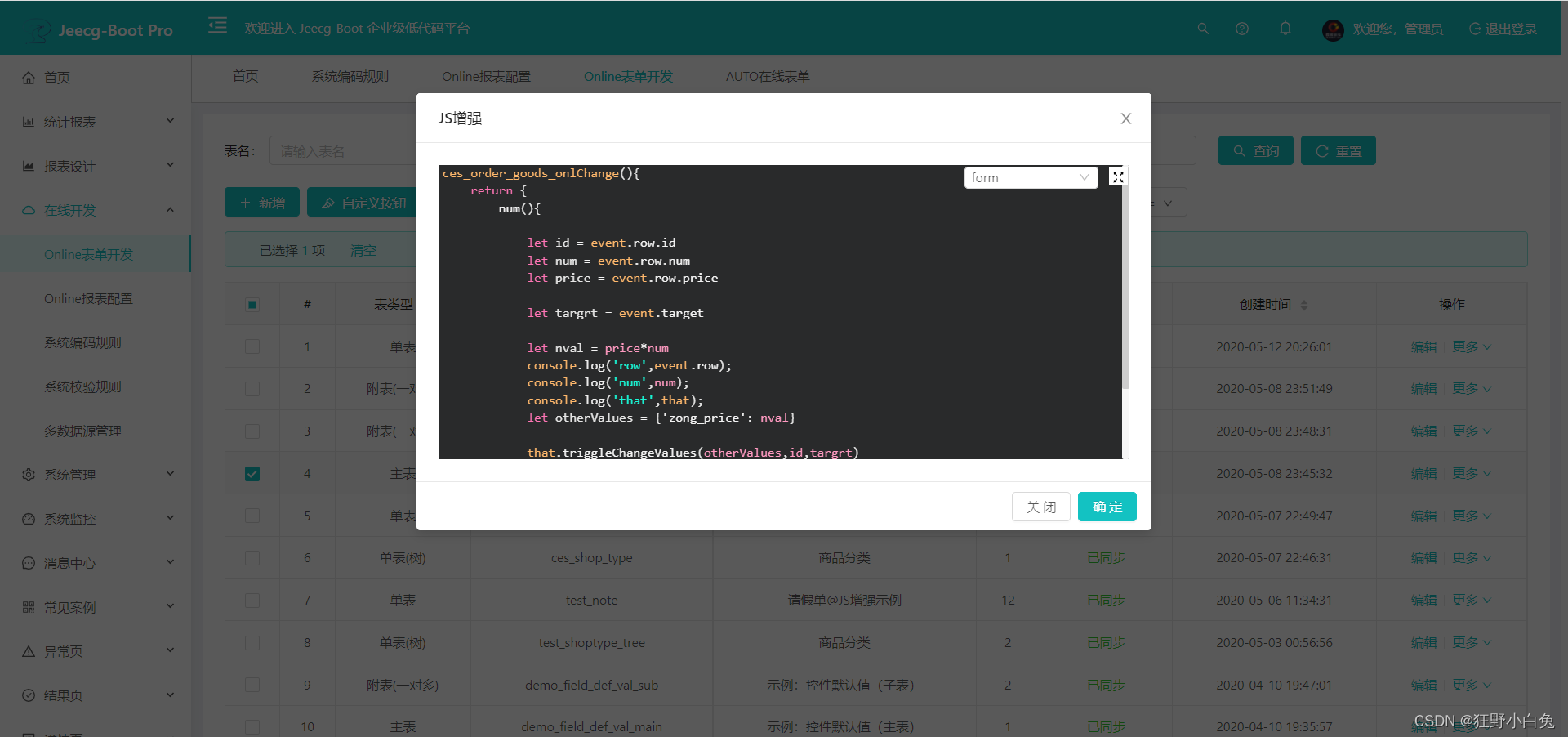Image resolution: width=1568 pixels, height=737 pixels.
Task: Expand the 消息中心 sidebar menu
Action: click(x=96, y=563)
